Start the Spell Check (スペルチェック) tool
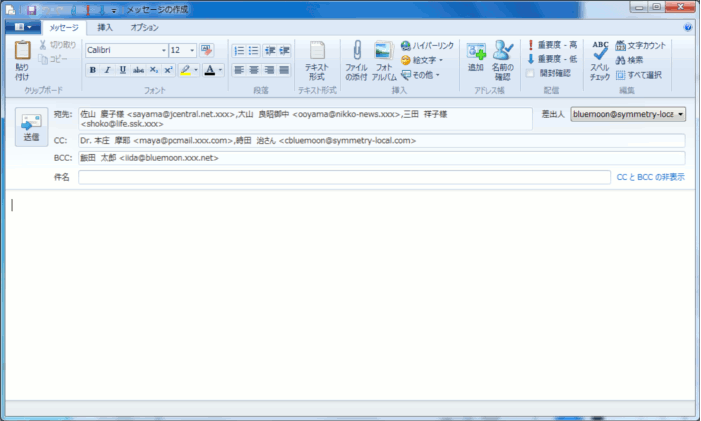 tap(599, 60)
